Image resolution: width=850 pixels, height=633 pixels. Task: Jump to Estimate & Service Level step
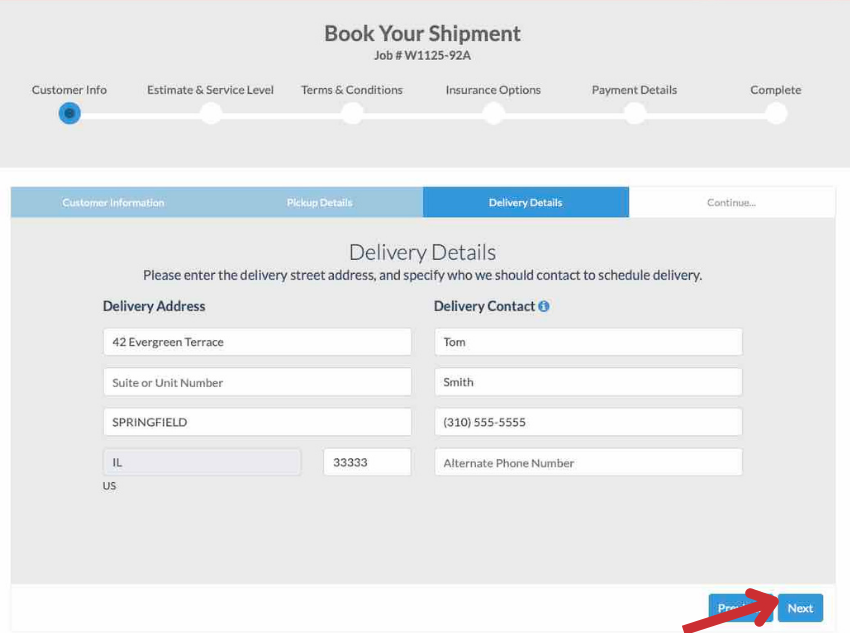click(x=210, y=113)
